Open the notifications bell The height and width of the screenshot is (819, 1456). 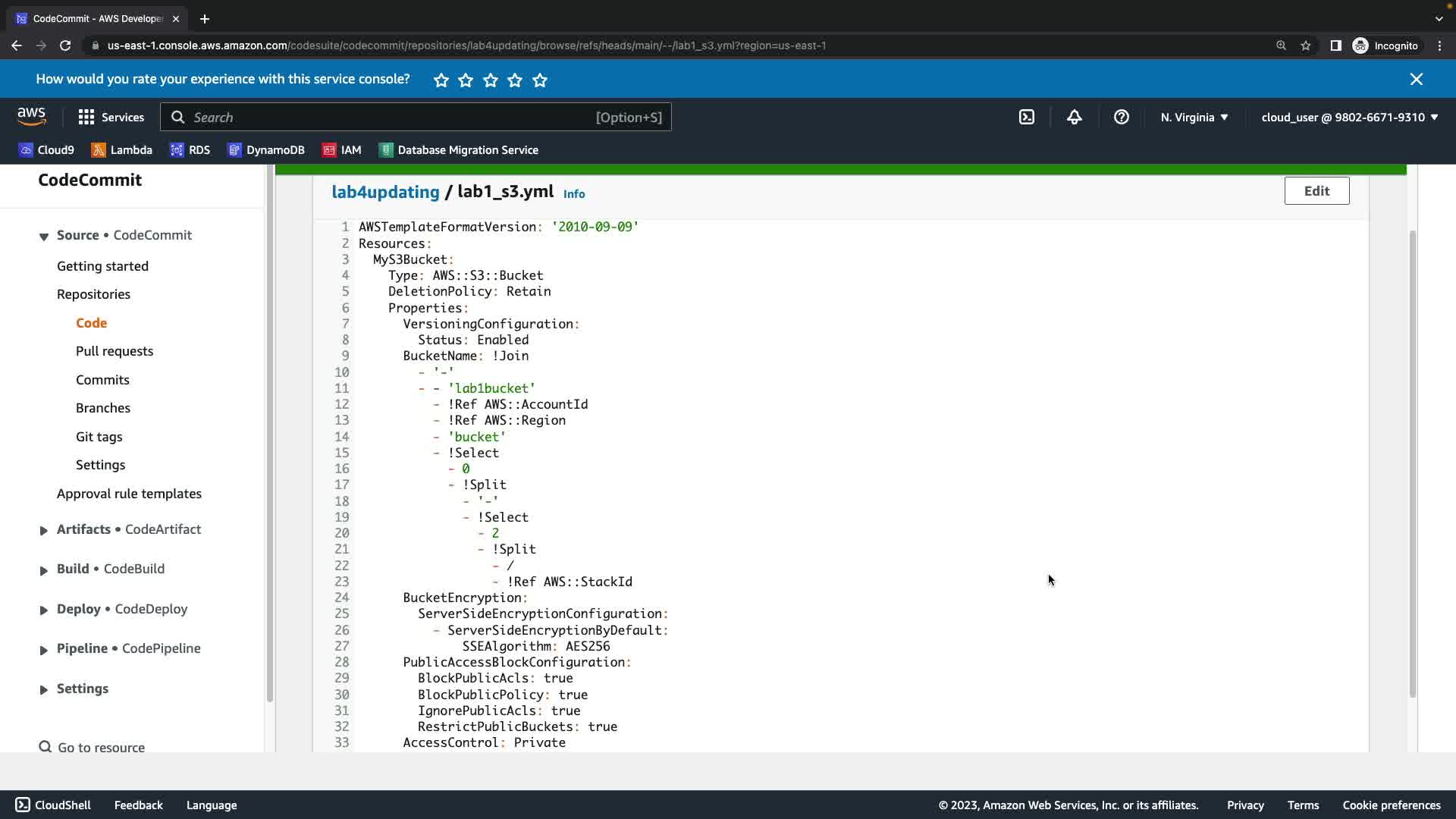pos(1074,118)
